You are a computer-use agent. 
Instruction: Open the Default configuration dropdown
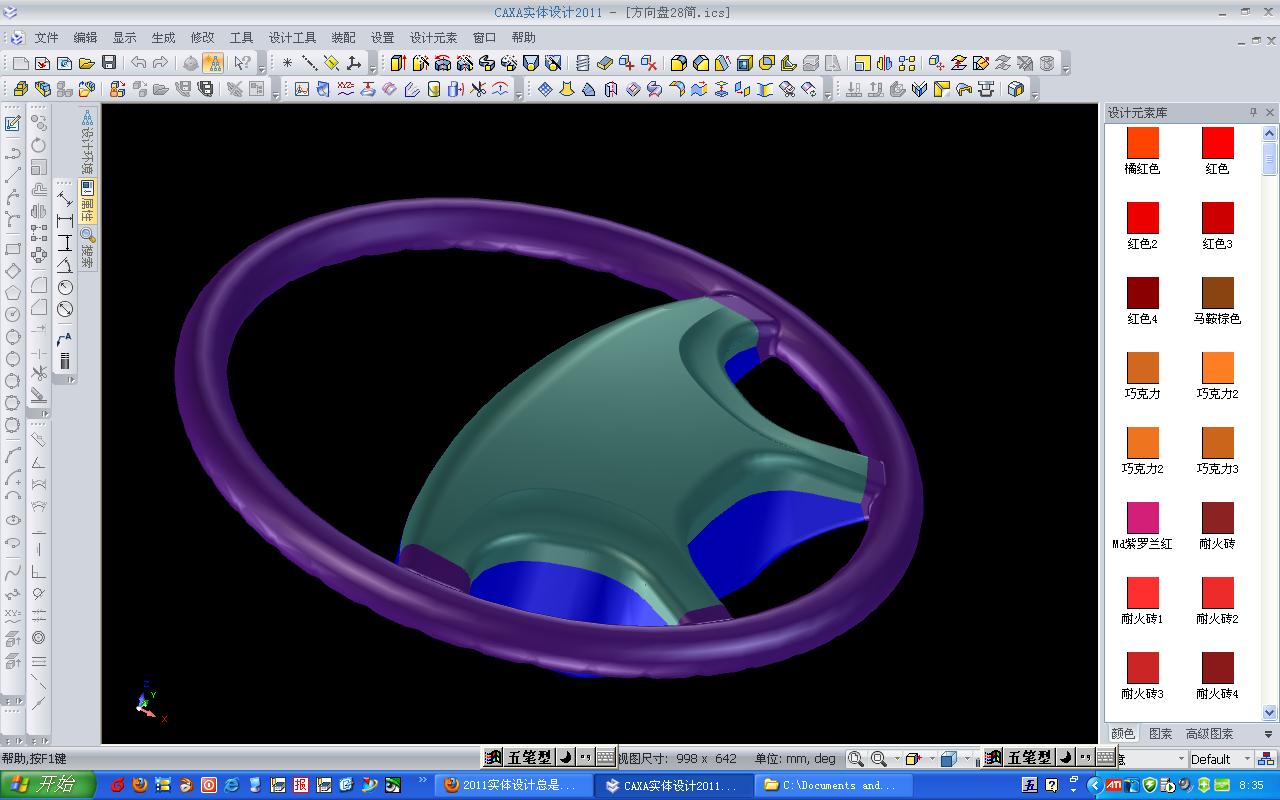1246,759
